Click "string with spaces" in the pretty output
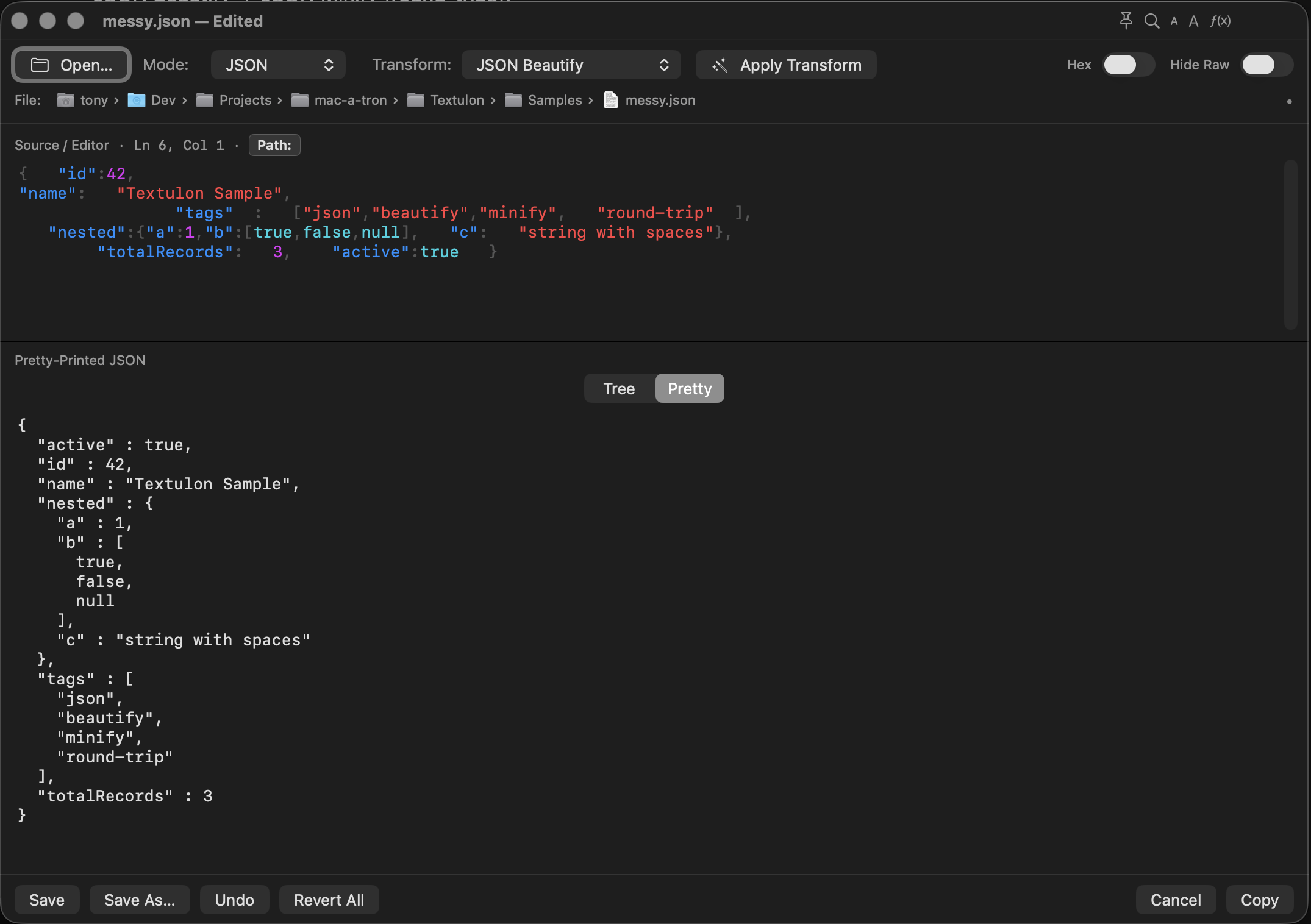Screen dimensions: 1311x924 pos(213,640)
